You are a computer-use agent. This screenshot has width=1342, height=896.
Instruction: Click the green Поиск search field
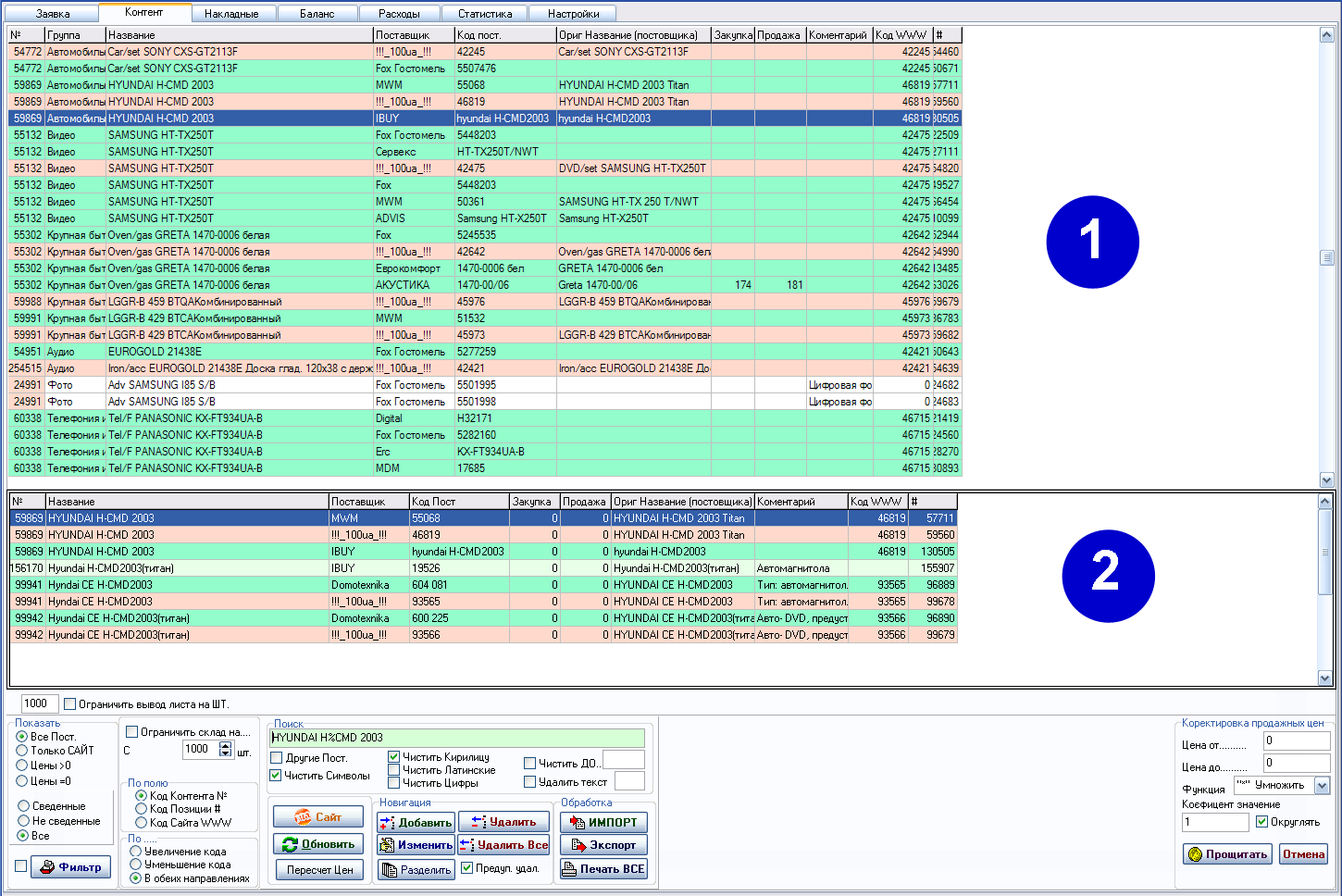pos(457,738)
